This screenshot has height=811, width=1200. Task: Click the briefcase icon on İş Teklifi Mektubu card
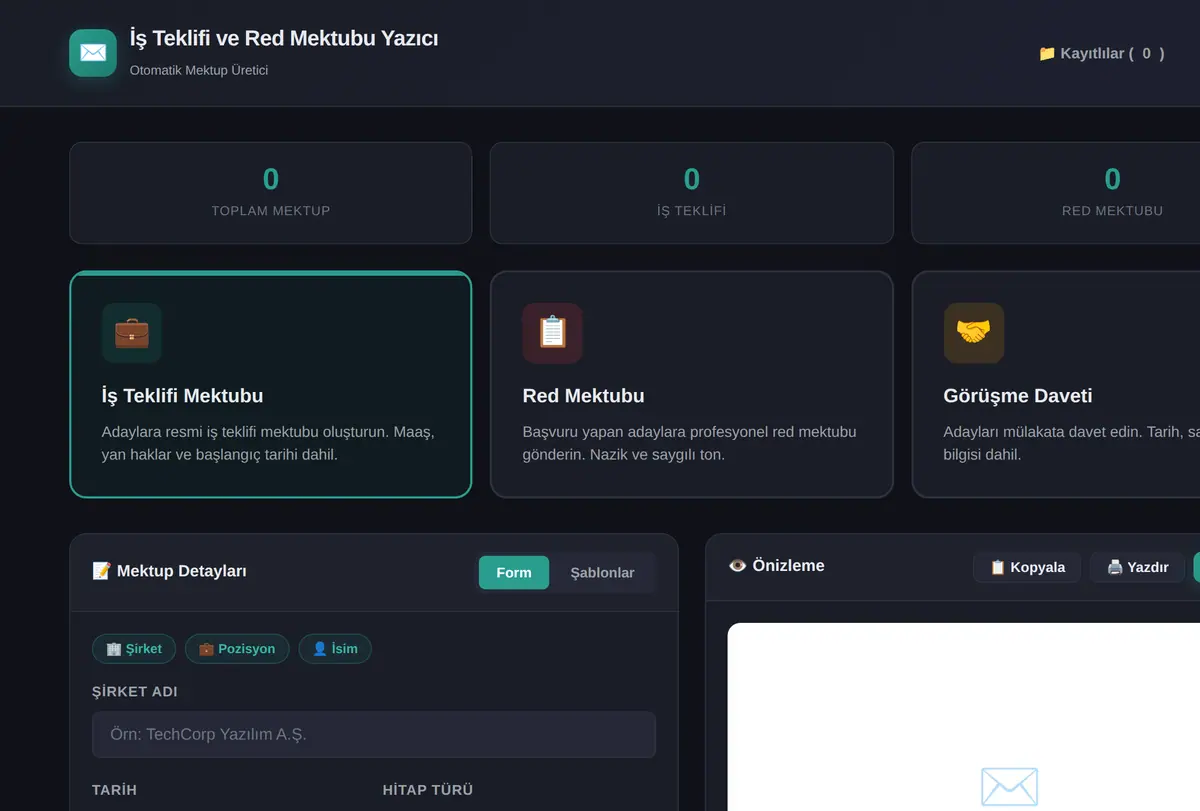(132, 333)
